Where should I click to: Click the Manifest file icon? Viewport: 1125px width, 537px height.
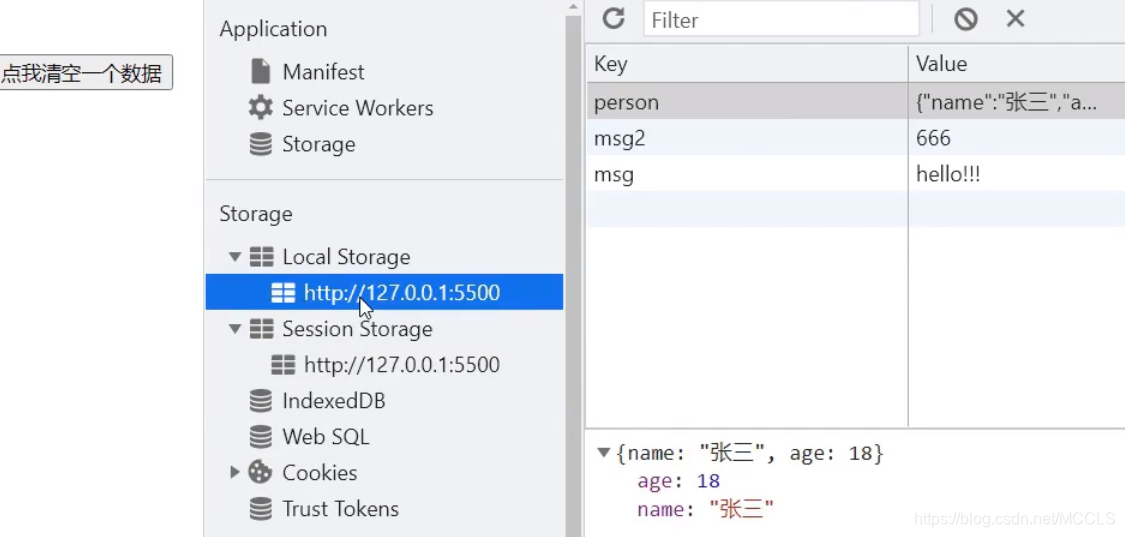[261, 72]
